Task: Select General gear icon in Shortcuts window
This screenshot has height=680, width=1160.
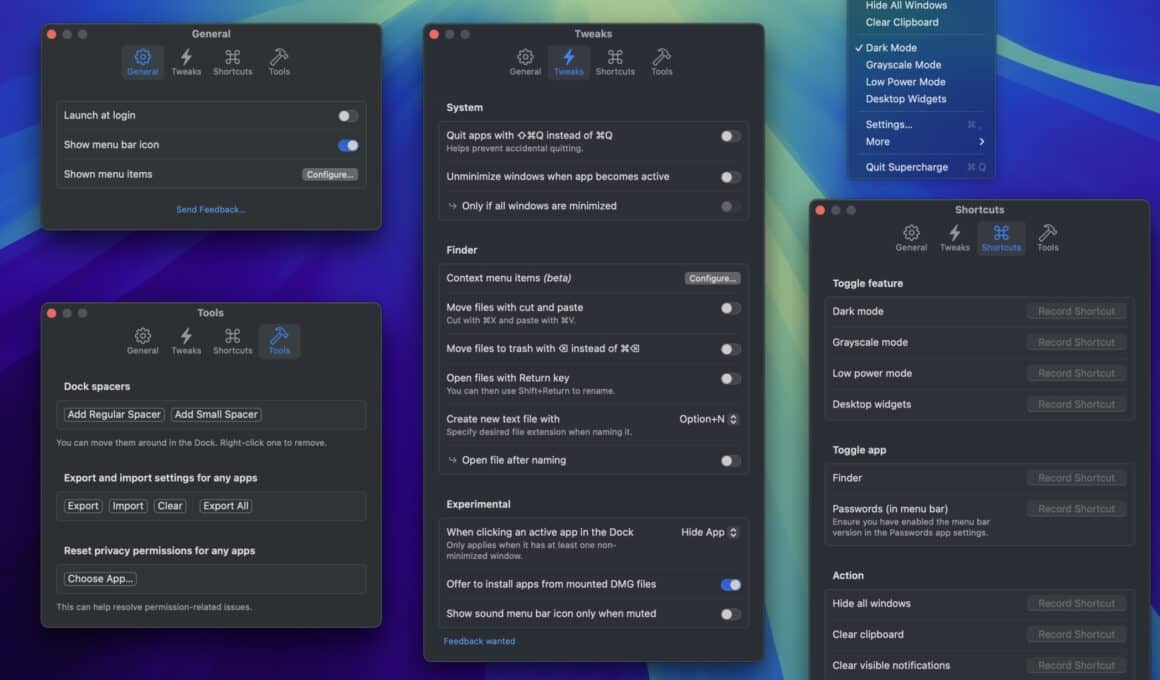Action: coord(911,238)
